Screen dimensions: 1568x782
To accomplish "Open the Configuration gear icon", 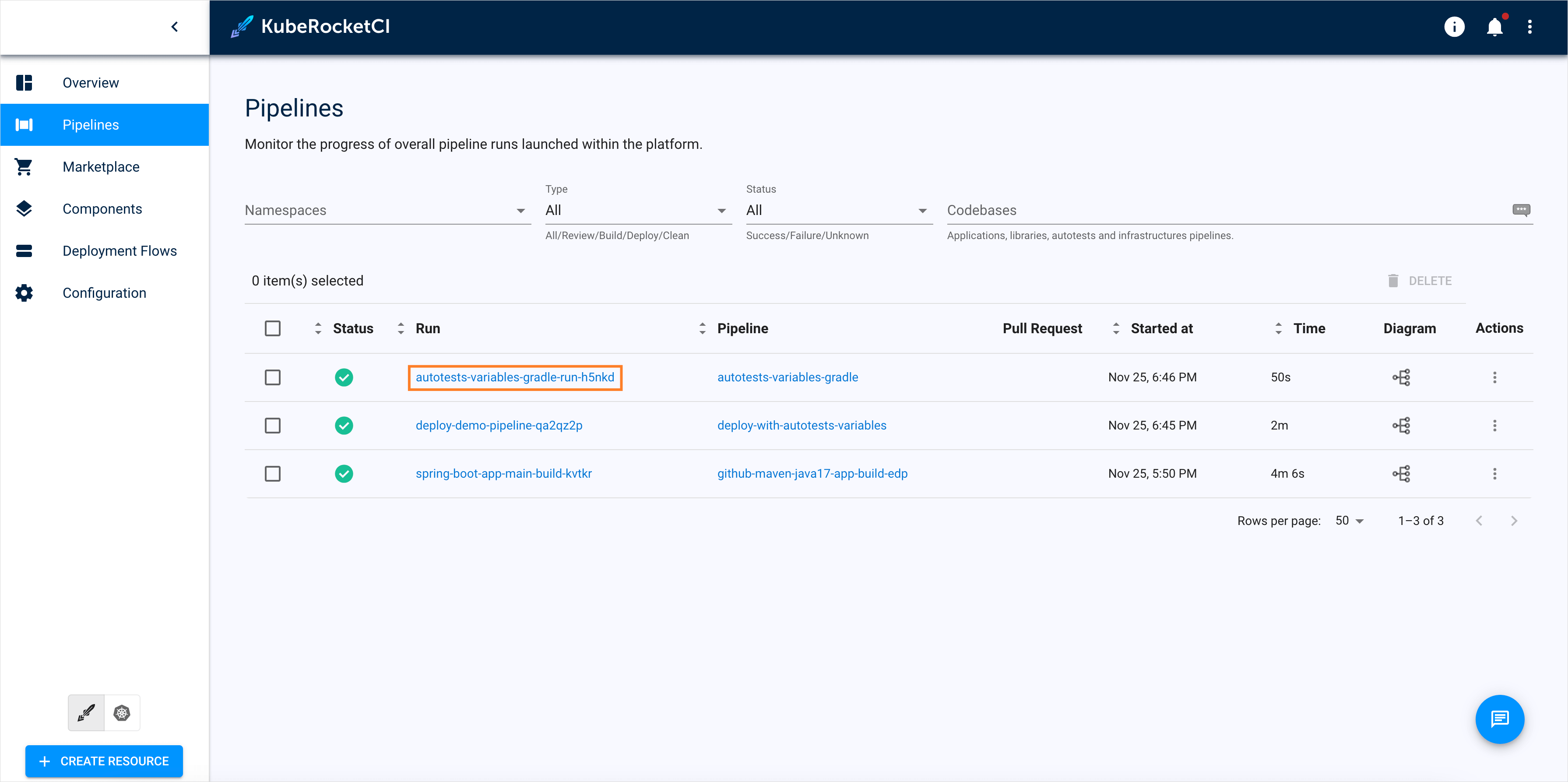I will [24, 292].
